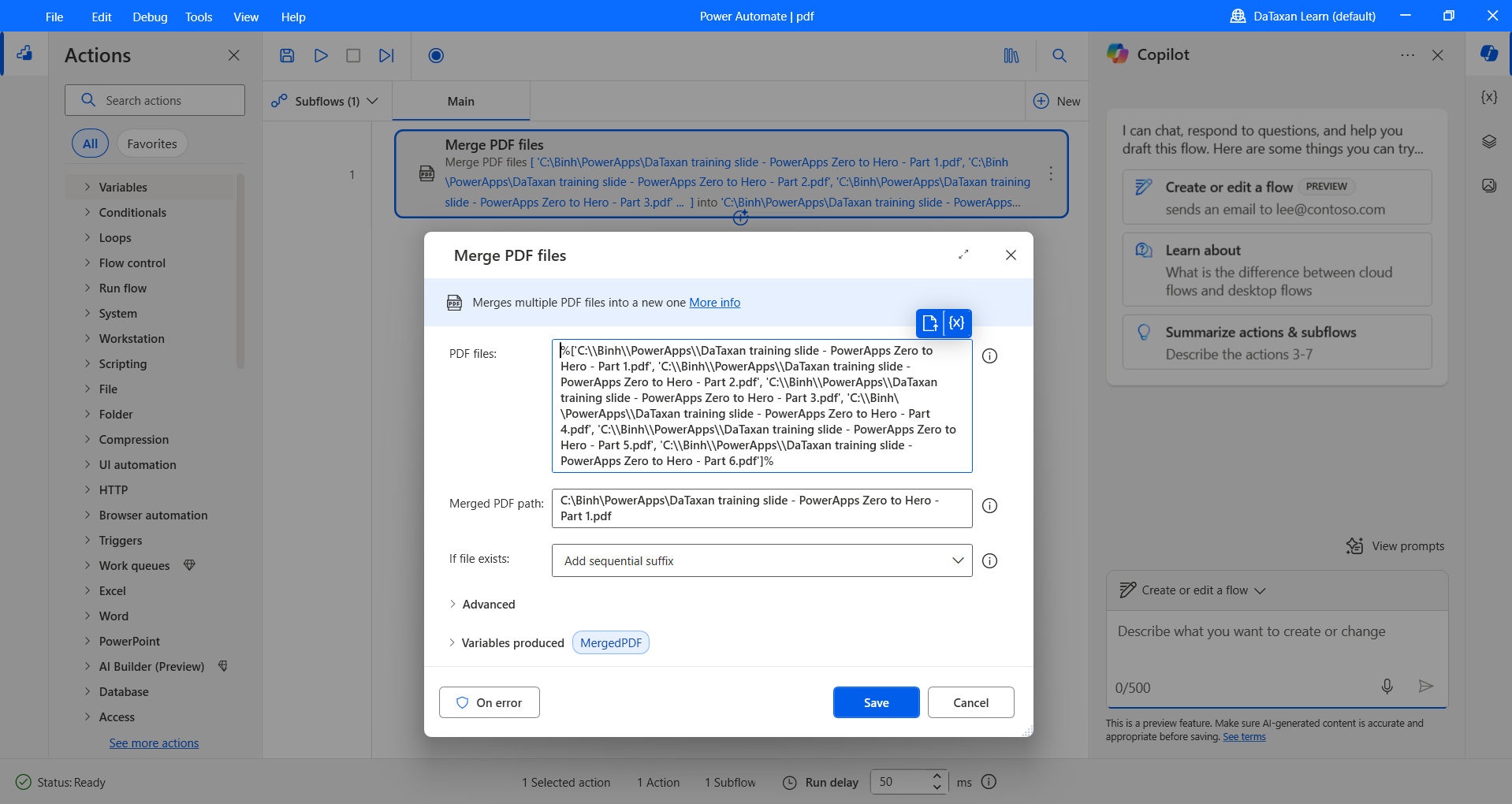The width and height of the screenshot is (1512, 804).
Task: Expand the Merge PDF files dialog
Action: click(x=963, y=255)
